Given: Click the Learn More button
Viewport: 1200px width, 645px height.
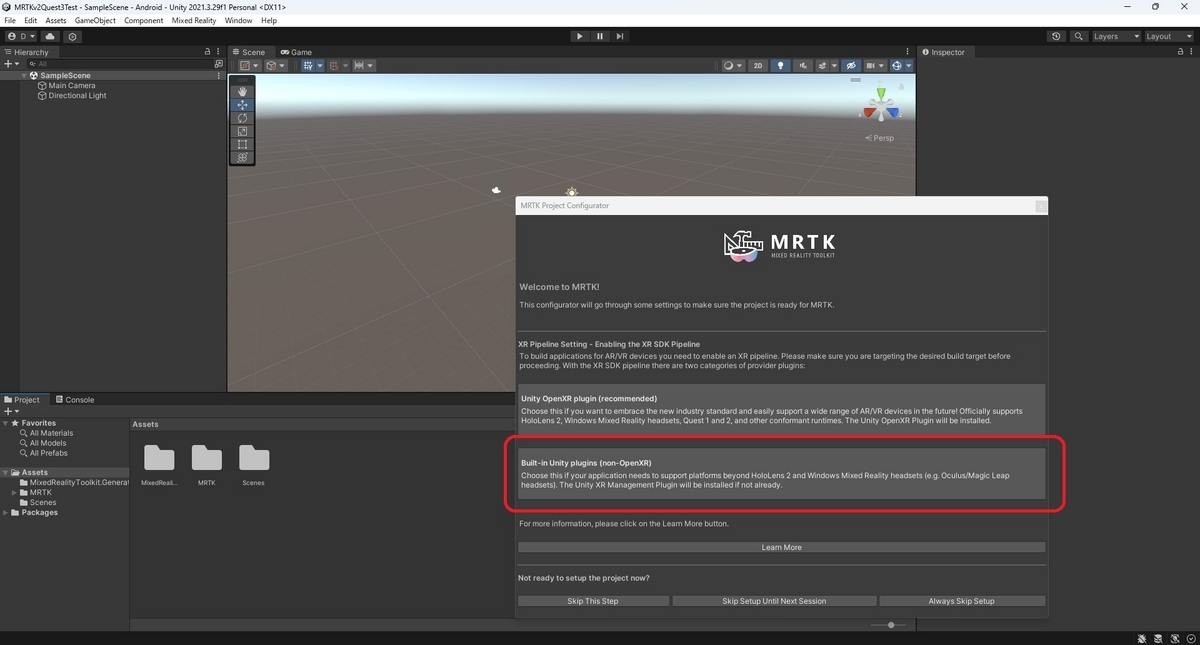Looking at the screenshot, I should coord(781,547).
